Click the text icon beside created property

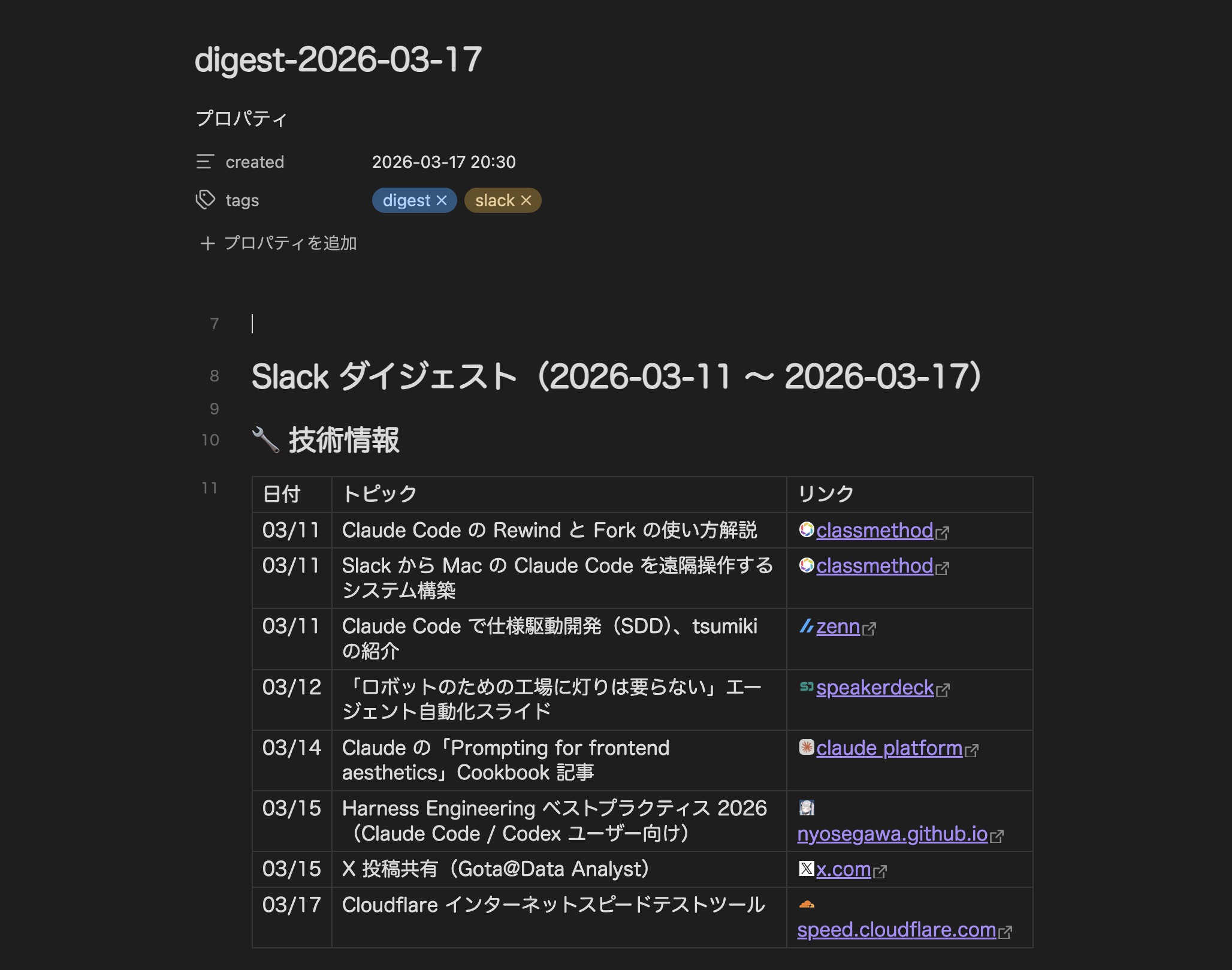[206, 161]
